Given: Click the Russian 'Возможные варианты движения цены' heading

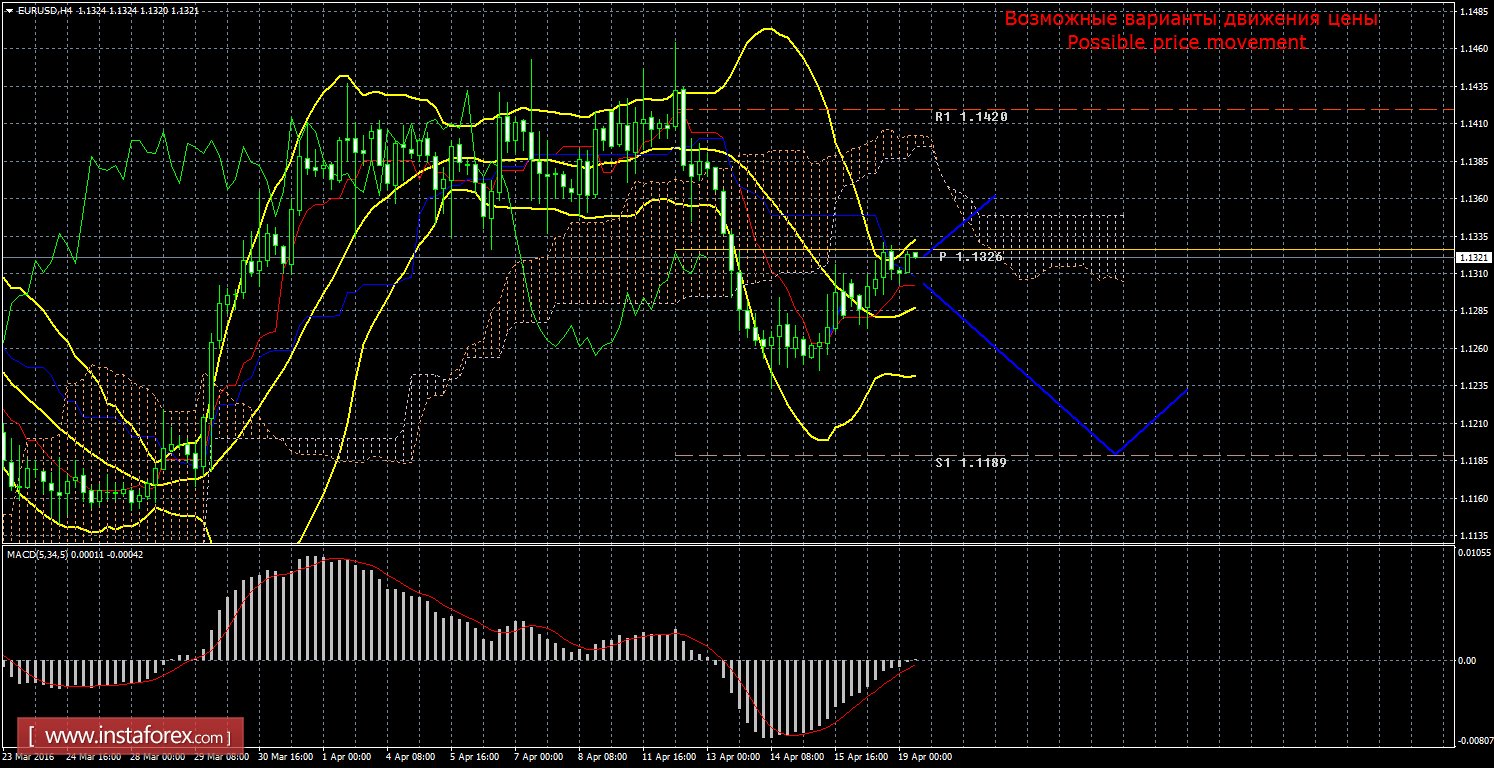Looking at the screenshot, I should (x=1191, y=19).
